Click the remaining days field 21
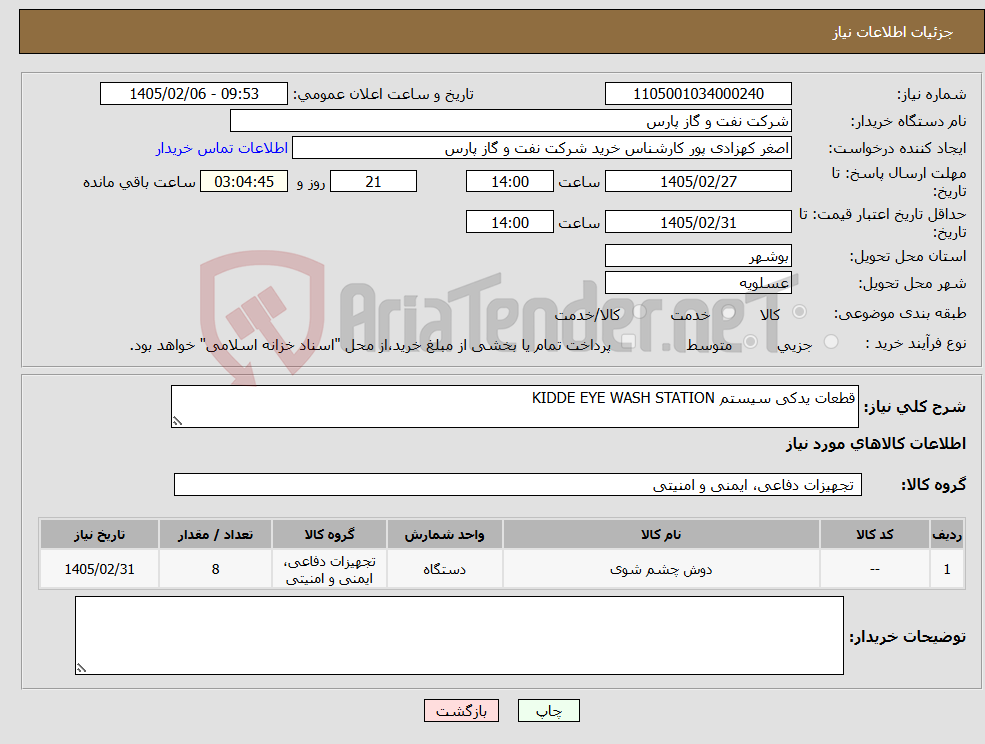The image size is (985, 744). point(373,182)
